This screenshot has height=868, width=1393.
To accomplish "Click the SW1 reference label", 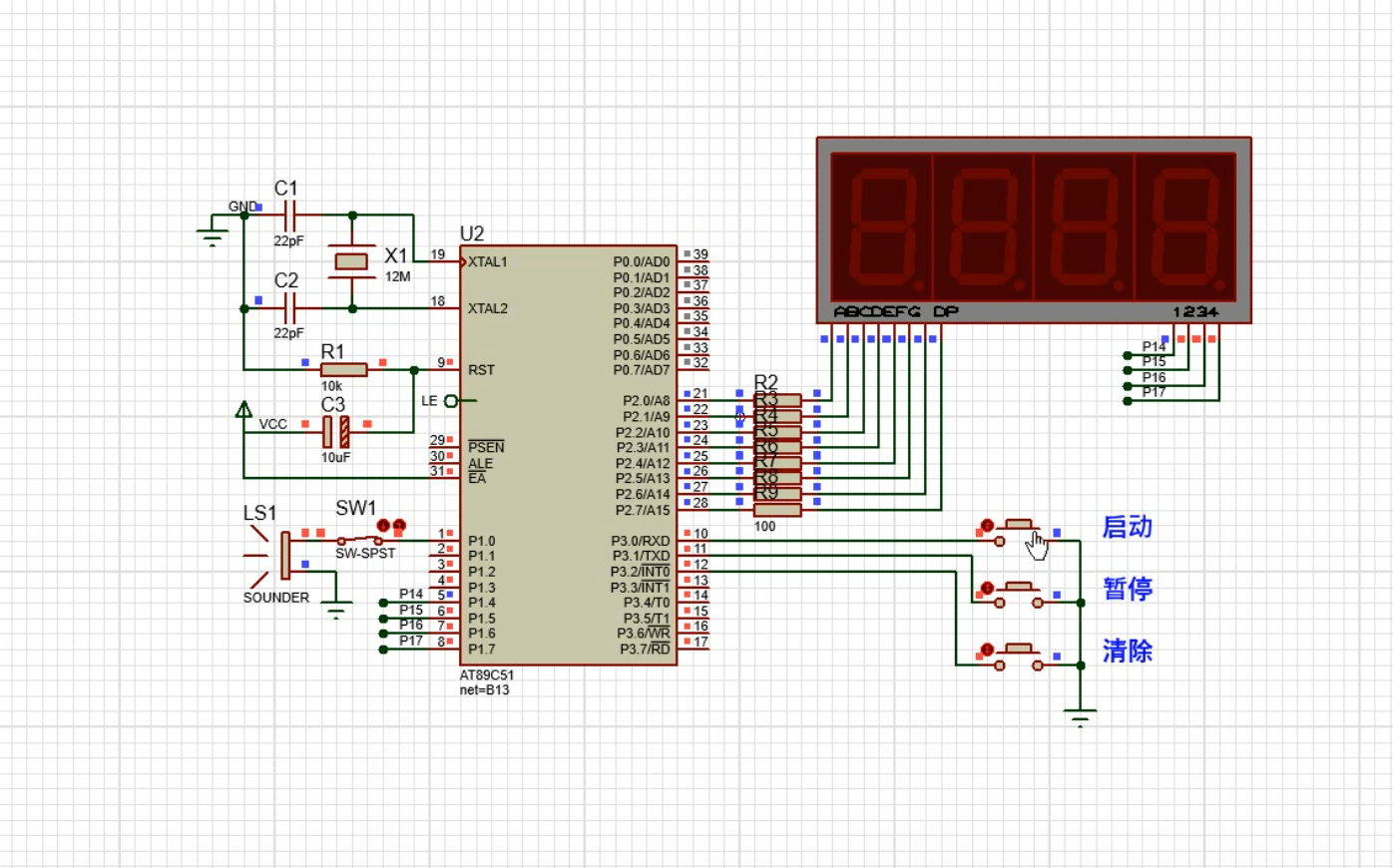I will tap(355, 509).
